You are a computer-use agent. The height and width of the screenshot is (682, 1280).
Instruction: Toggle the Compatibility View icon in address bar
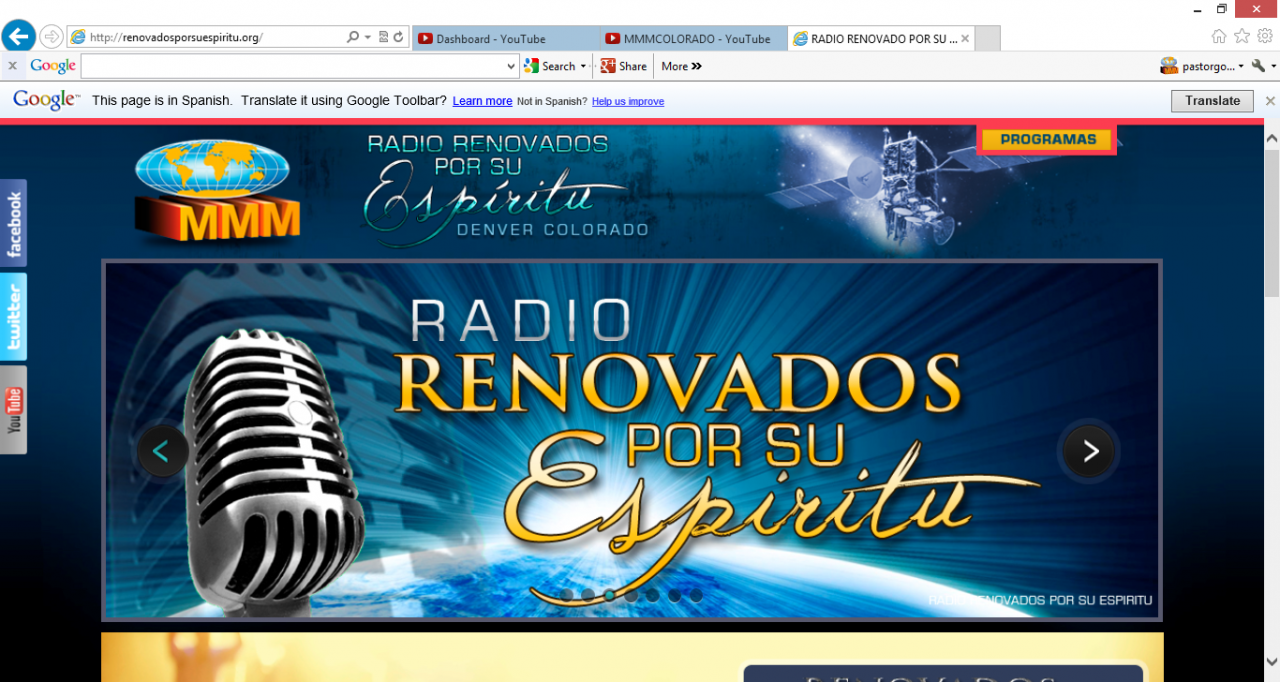384,37
